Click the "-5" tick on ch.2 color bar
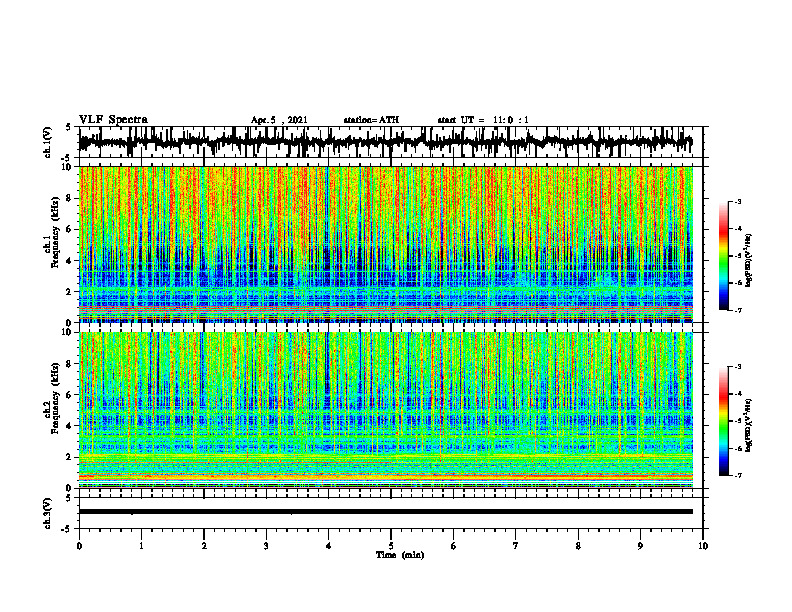Viewport: 792px width, 612px height. pos(738,421)
